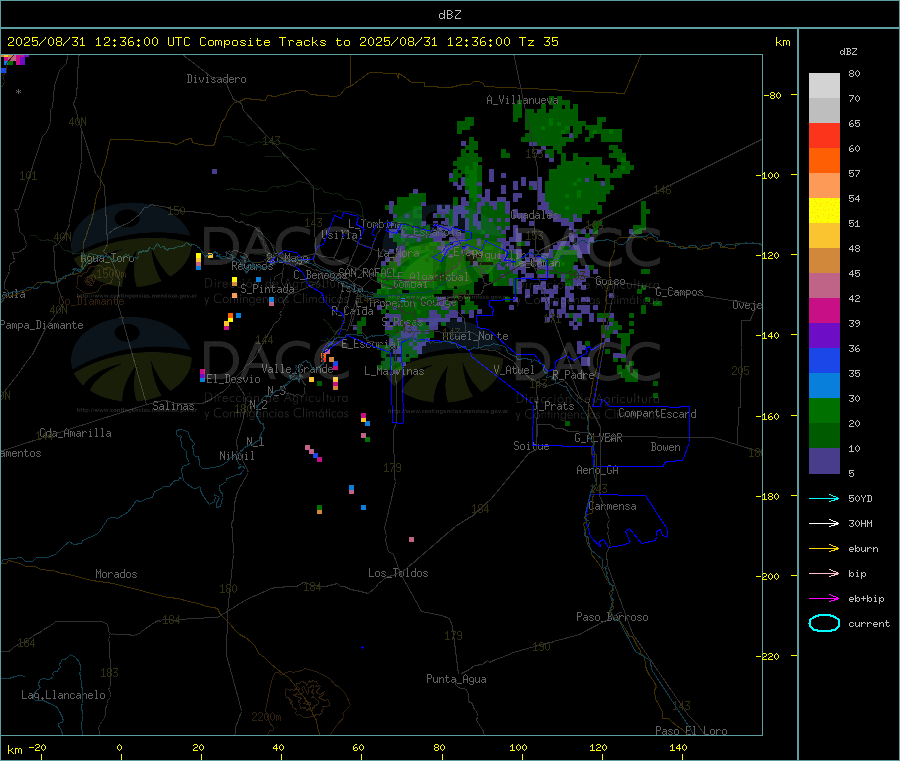Click the 'R_Padre' map label
Image resolution: width=900 pixels, height=761 pixels.
(x=573, y=375)
